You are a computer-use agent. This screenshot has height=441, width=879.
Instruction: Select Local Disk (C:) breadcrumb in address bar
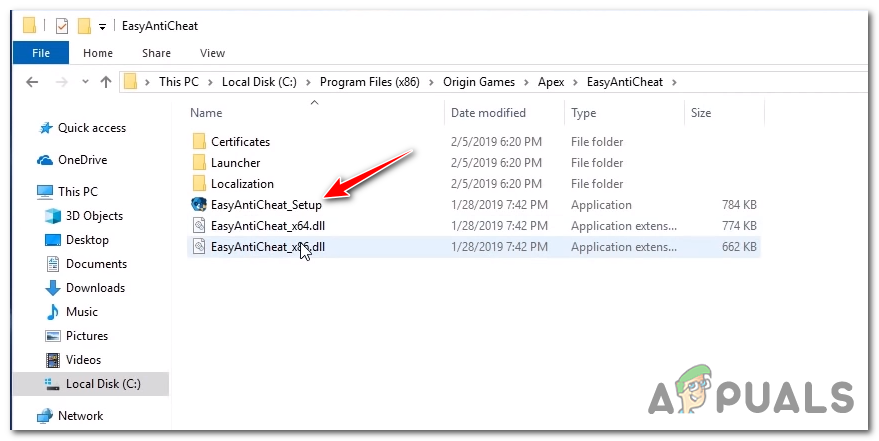(x=259, y=82)
